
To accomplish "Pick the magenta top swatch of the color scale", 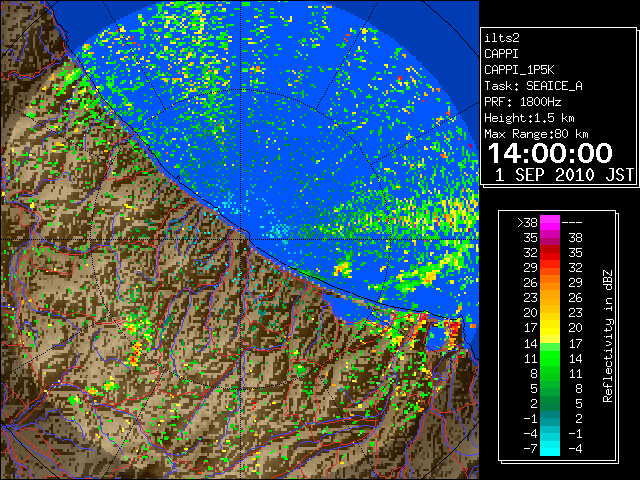I will (550, 222).
